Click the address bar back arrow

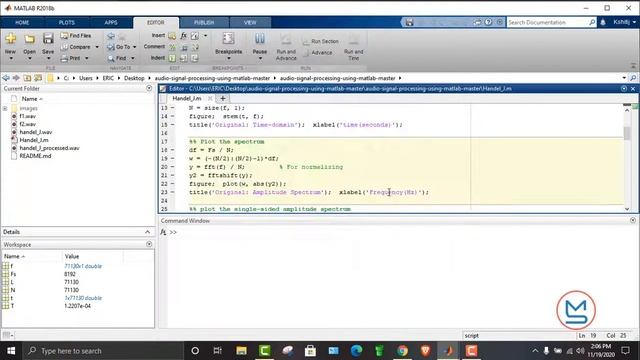(x=6, y=78)
